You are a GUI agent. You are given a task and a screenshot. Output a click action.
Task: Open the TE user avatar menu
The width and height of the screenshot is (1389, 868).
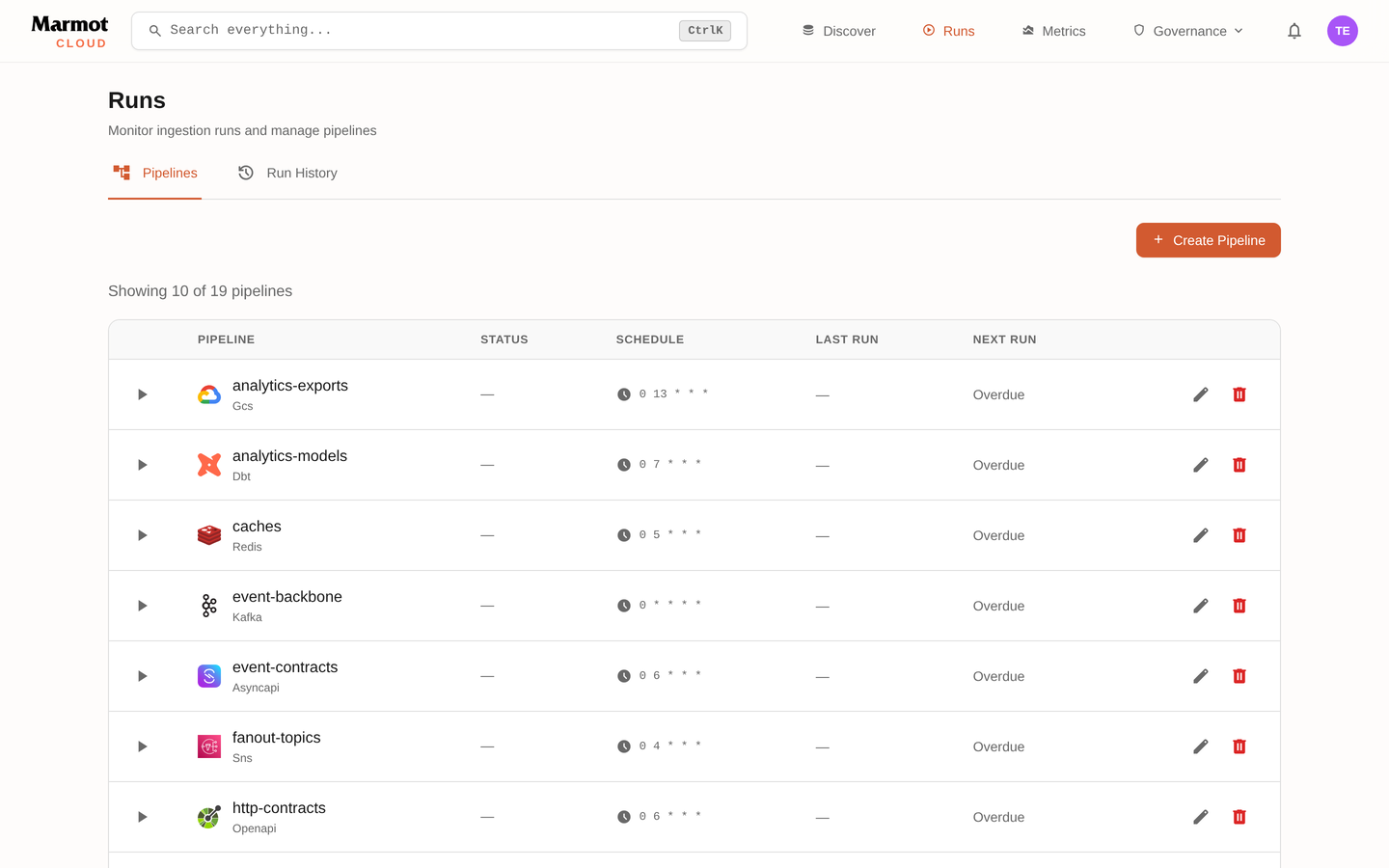[x=1343, y=31]
